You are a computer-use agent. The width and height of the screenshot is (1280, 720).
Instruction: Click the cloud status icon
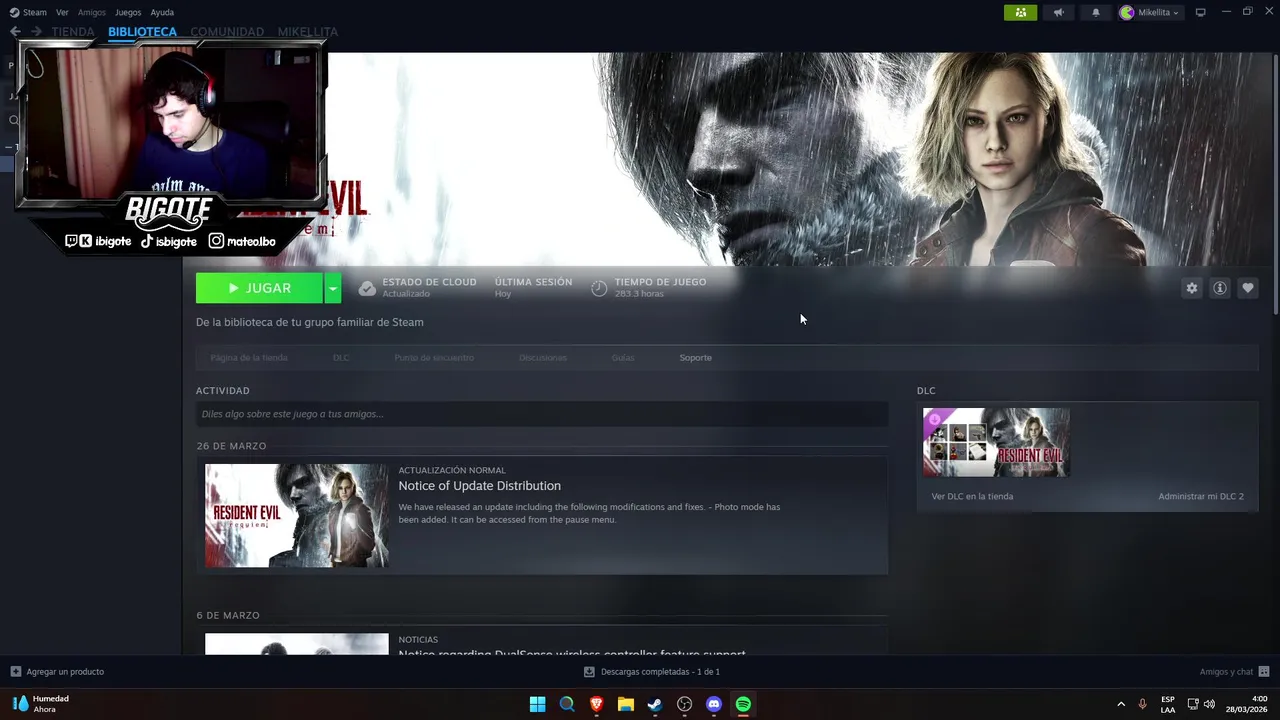pos(367,288)
